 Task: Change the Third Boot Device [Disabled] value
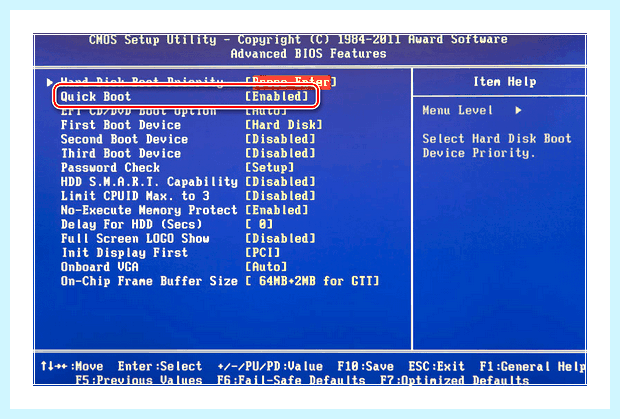click(280, 153)
